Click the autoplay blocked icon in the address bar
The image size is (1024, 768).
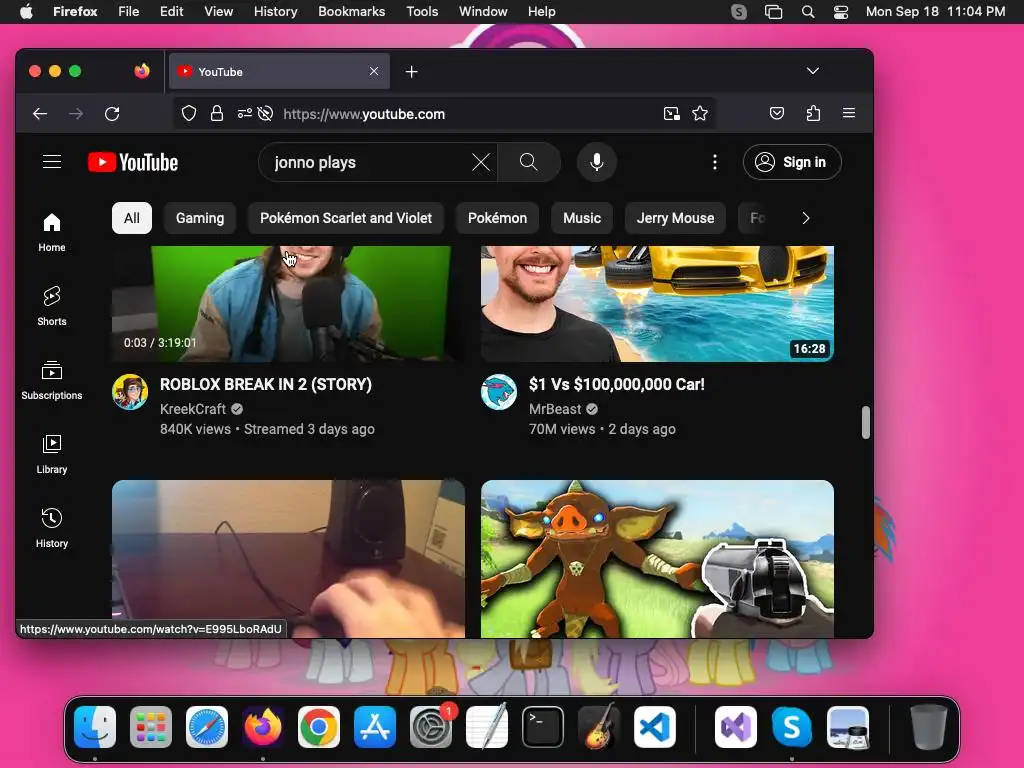[265, 114]
